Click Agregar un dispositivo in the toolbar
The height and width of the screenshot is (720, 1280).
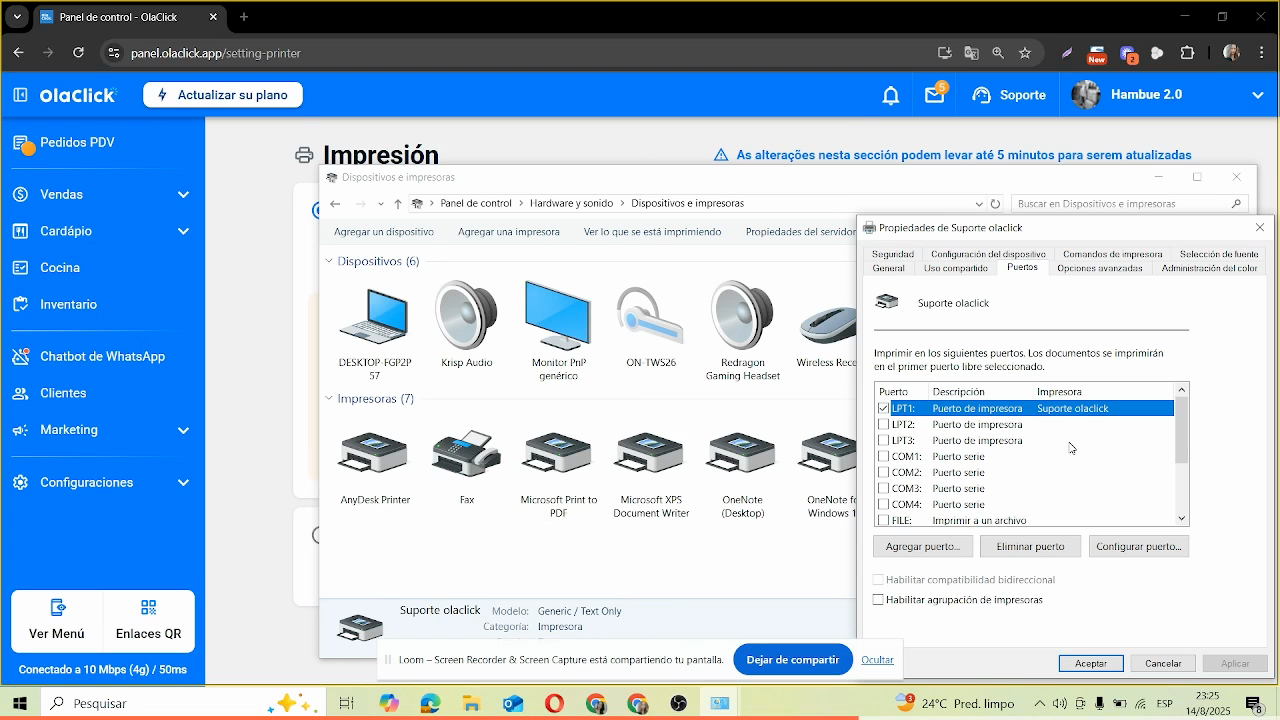(384, 232)
